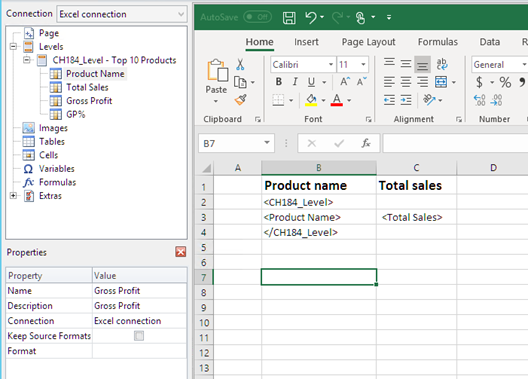The image size is (528, 379).
Task: Select cell containing <Product Name>
Action: pyautogui.click(x=319, y=217)
